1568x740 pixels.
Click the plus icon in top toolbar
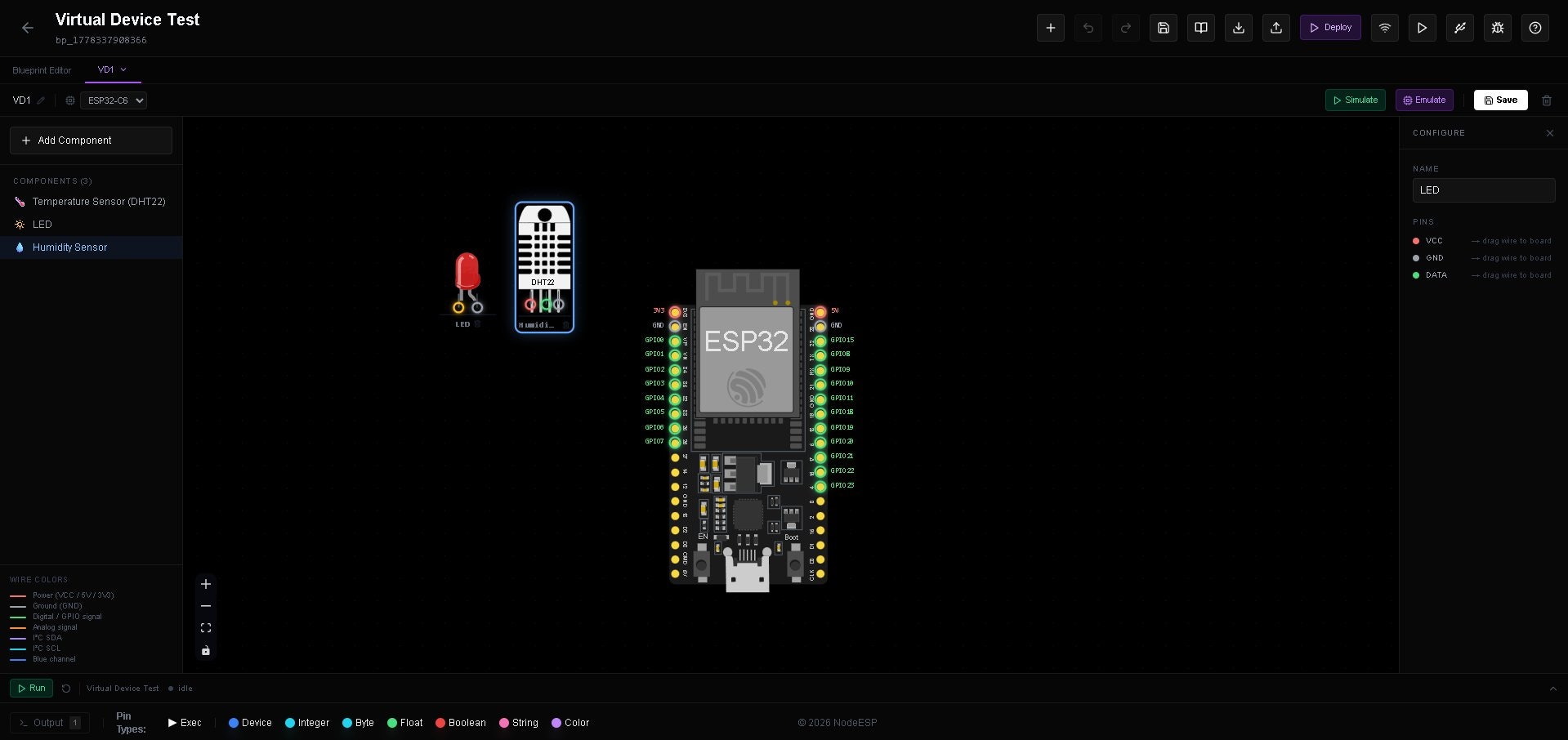coord(1051,28)
